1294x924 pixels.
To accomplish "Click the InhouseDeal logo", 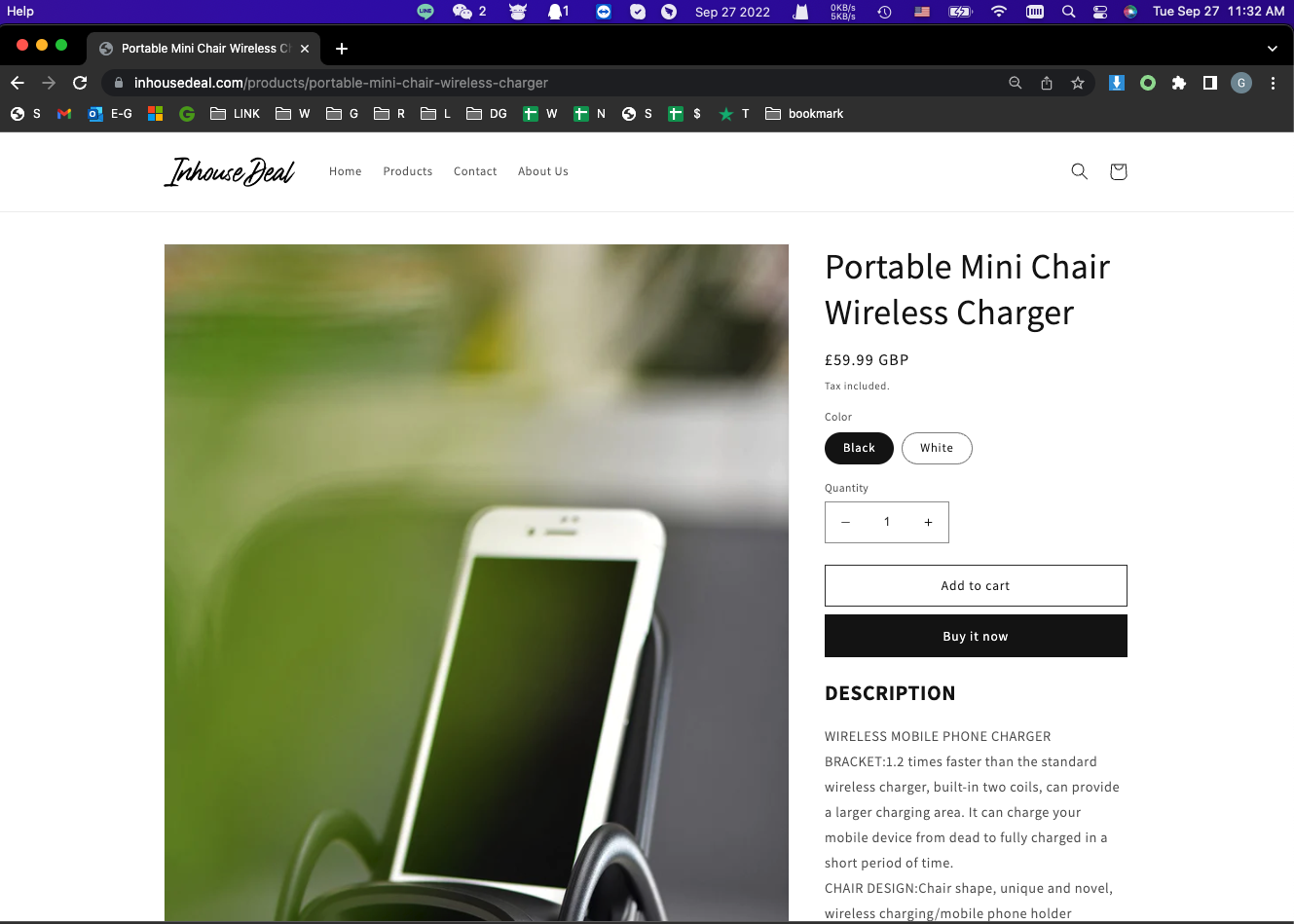I will coord(230,171).
